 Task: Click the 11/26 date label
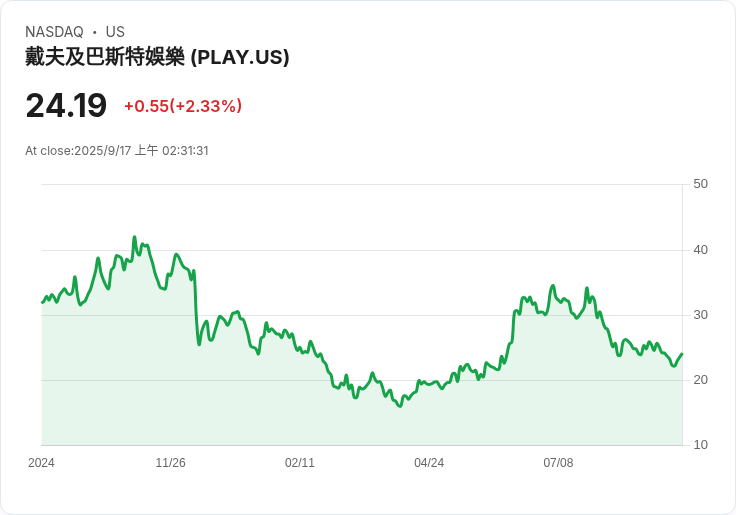pos(170,463)
